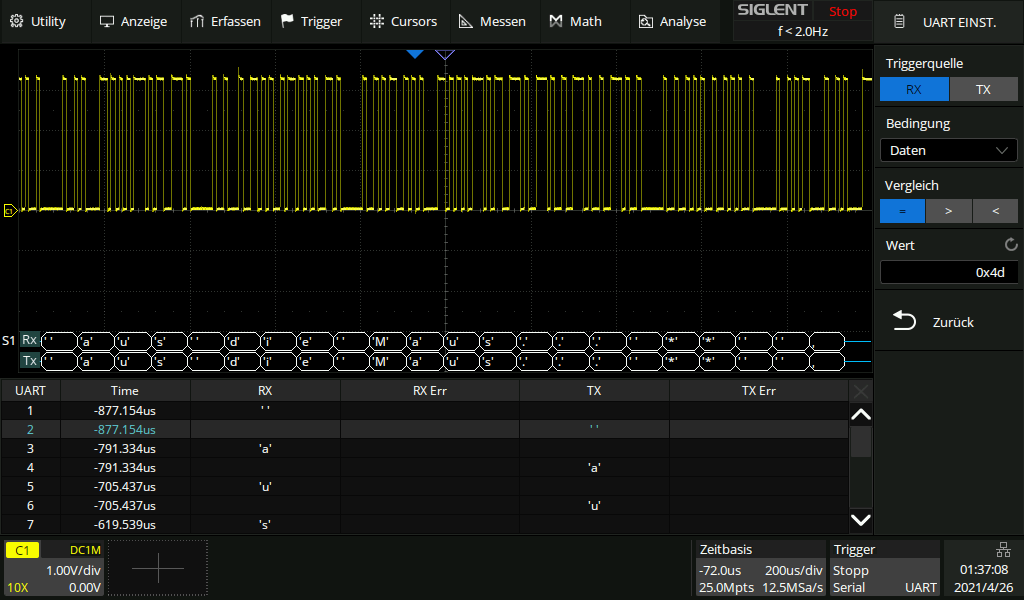The width and height of the screenshot is (1024, 600).
Task: Close the UART decode table with X
Action: (860, 391)
